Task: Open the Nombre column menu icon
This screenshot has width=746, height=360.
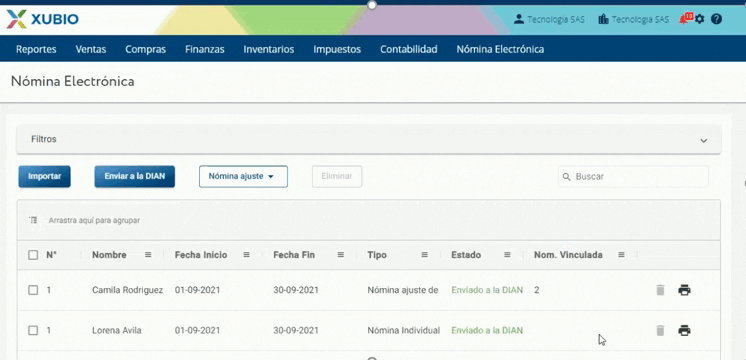Action: tap(148, 255)
